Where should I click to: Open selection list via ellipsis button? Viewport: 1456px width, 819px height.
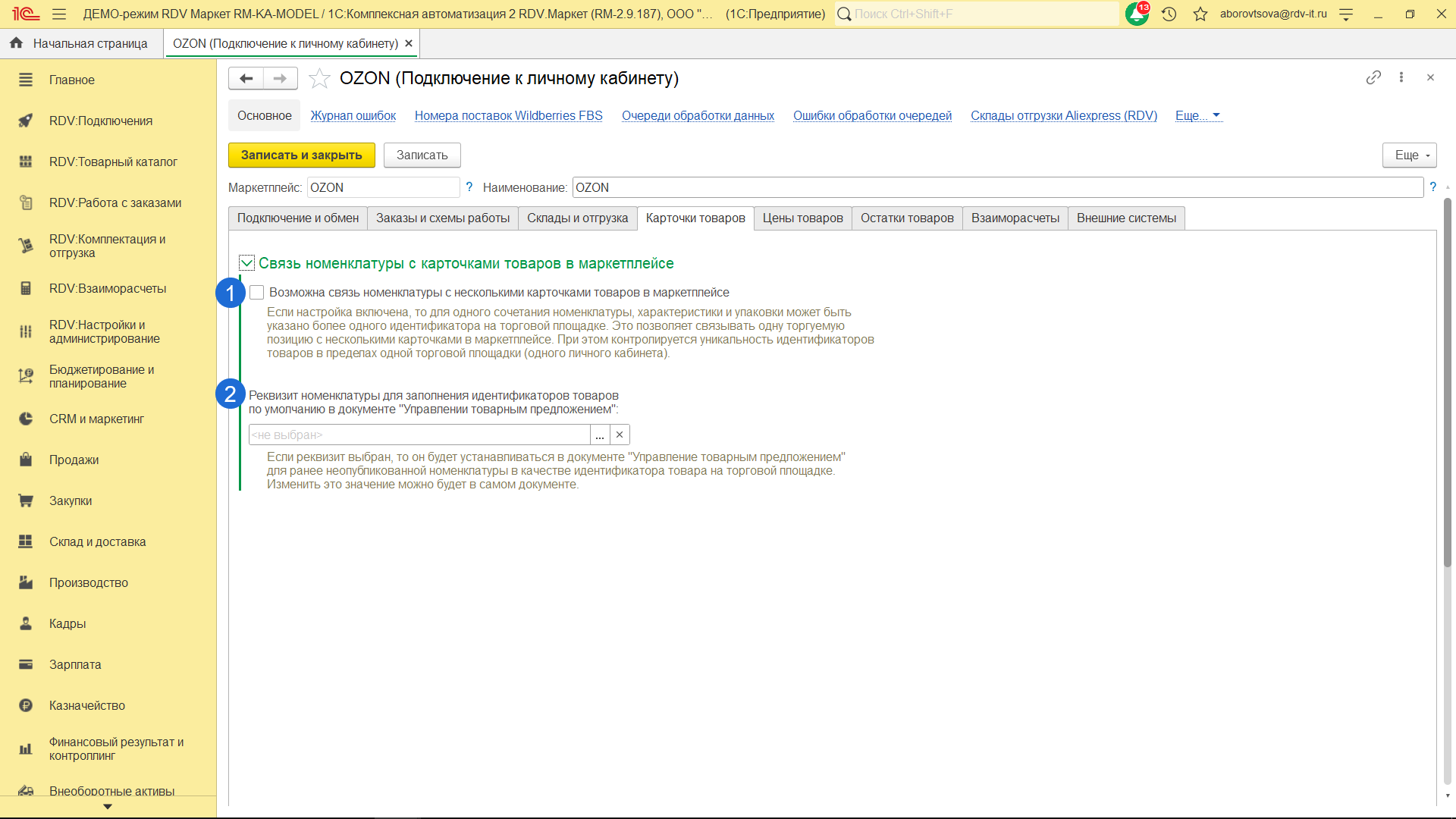click(600, 435)
